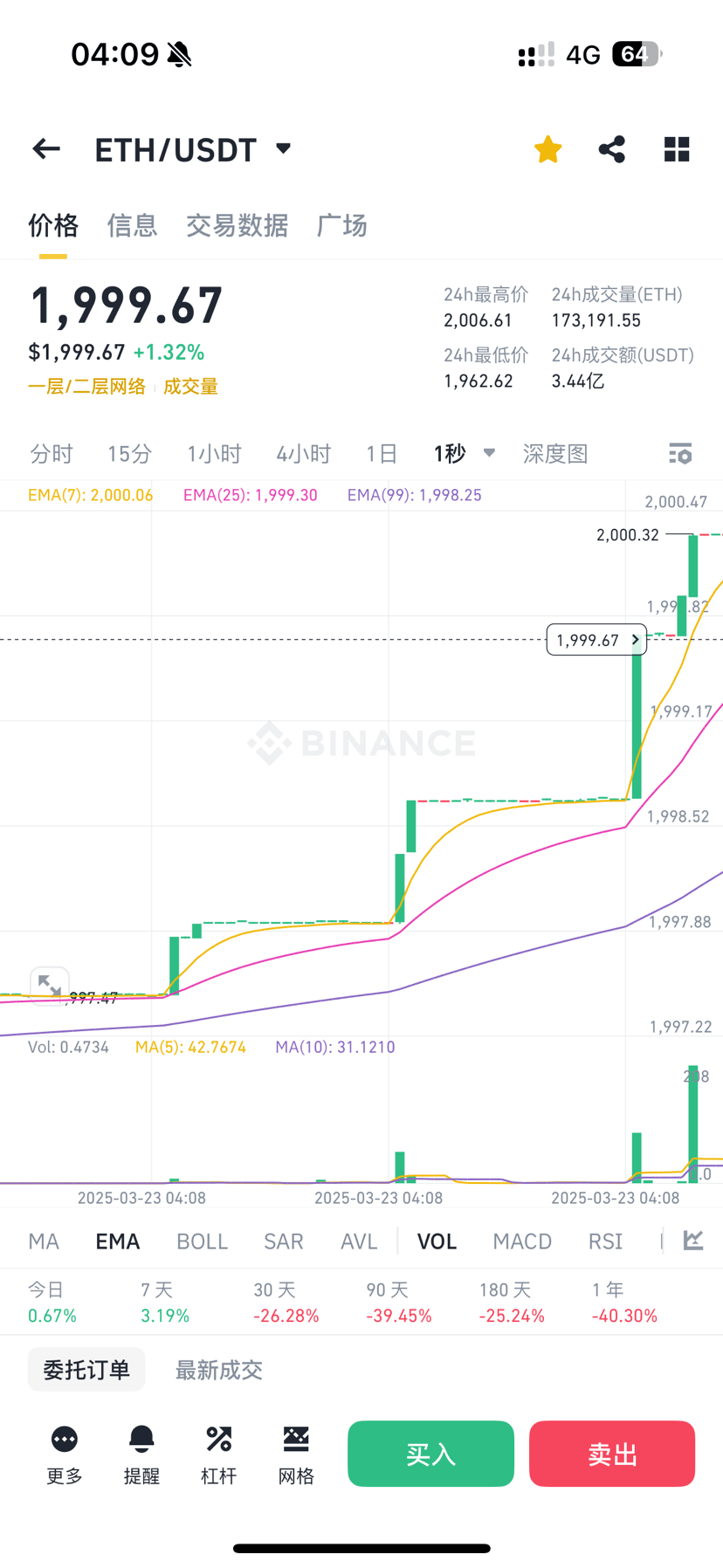Tap the 更多 more options icon
Viewport: 723px width, 1568px height.
[63, 1451]
